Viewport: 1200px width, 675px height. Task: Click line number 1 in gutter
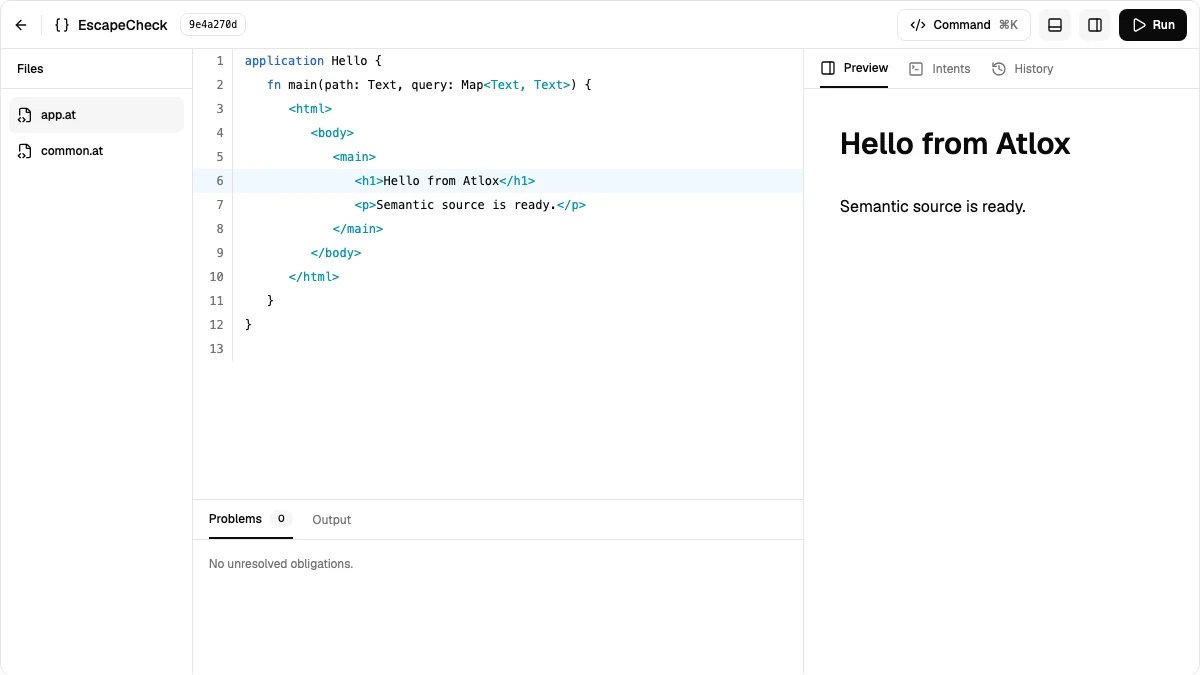219,61
